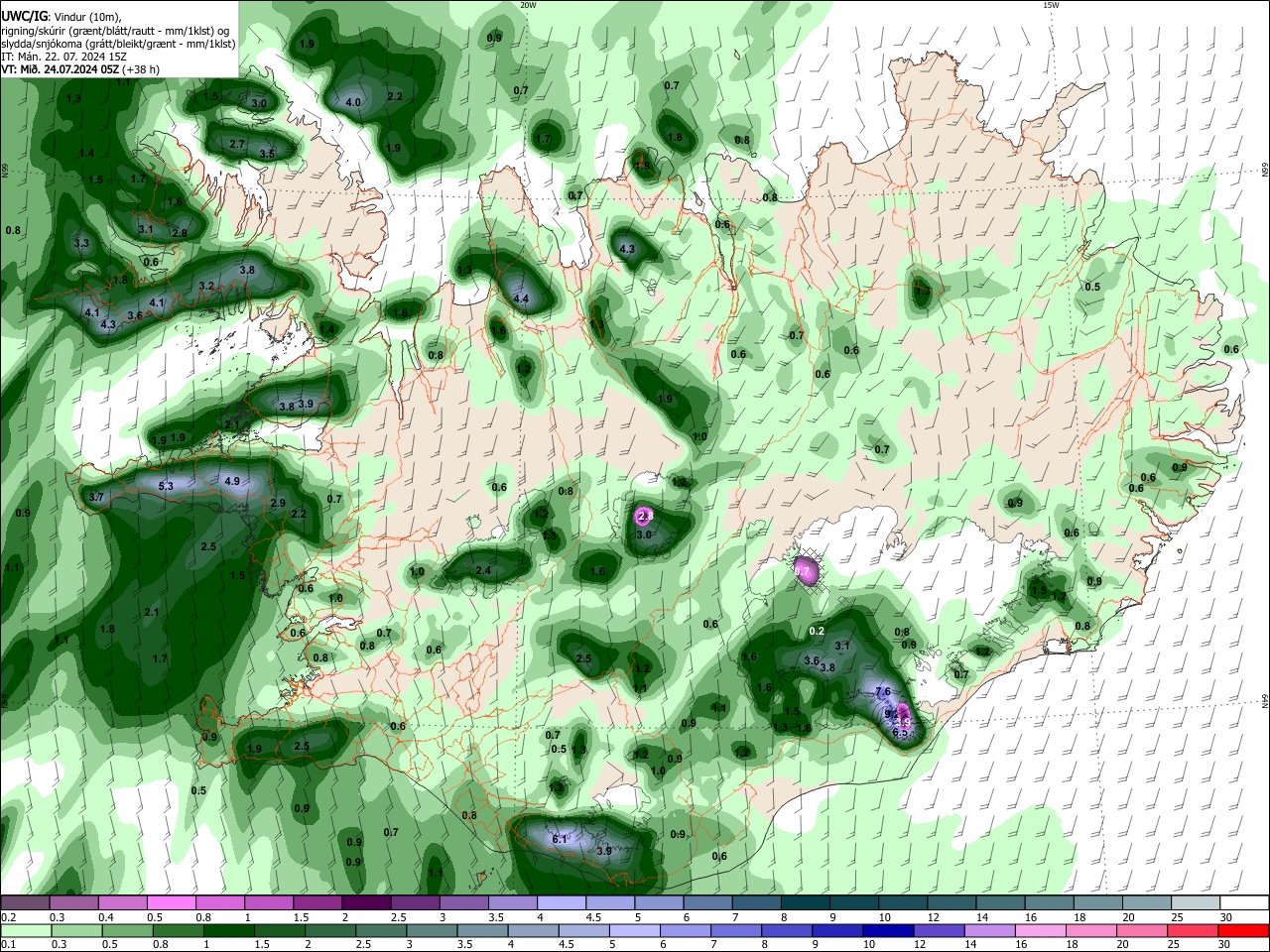
Task: Click the white 0.2 snowfall value on the glacier
Action: coord(818,631)
